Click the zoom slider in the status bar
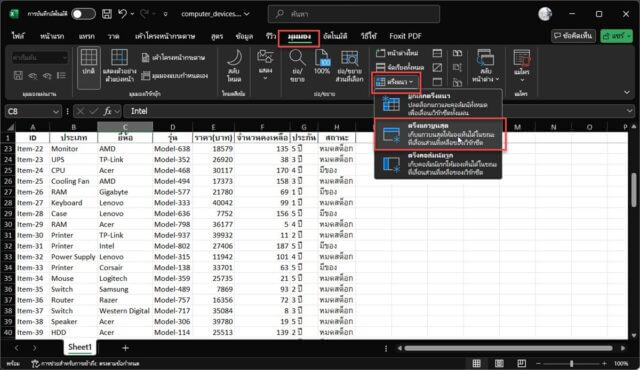Screen dimensions: 640x370 [x=571, y=363]
